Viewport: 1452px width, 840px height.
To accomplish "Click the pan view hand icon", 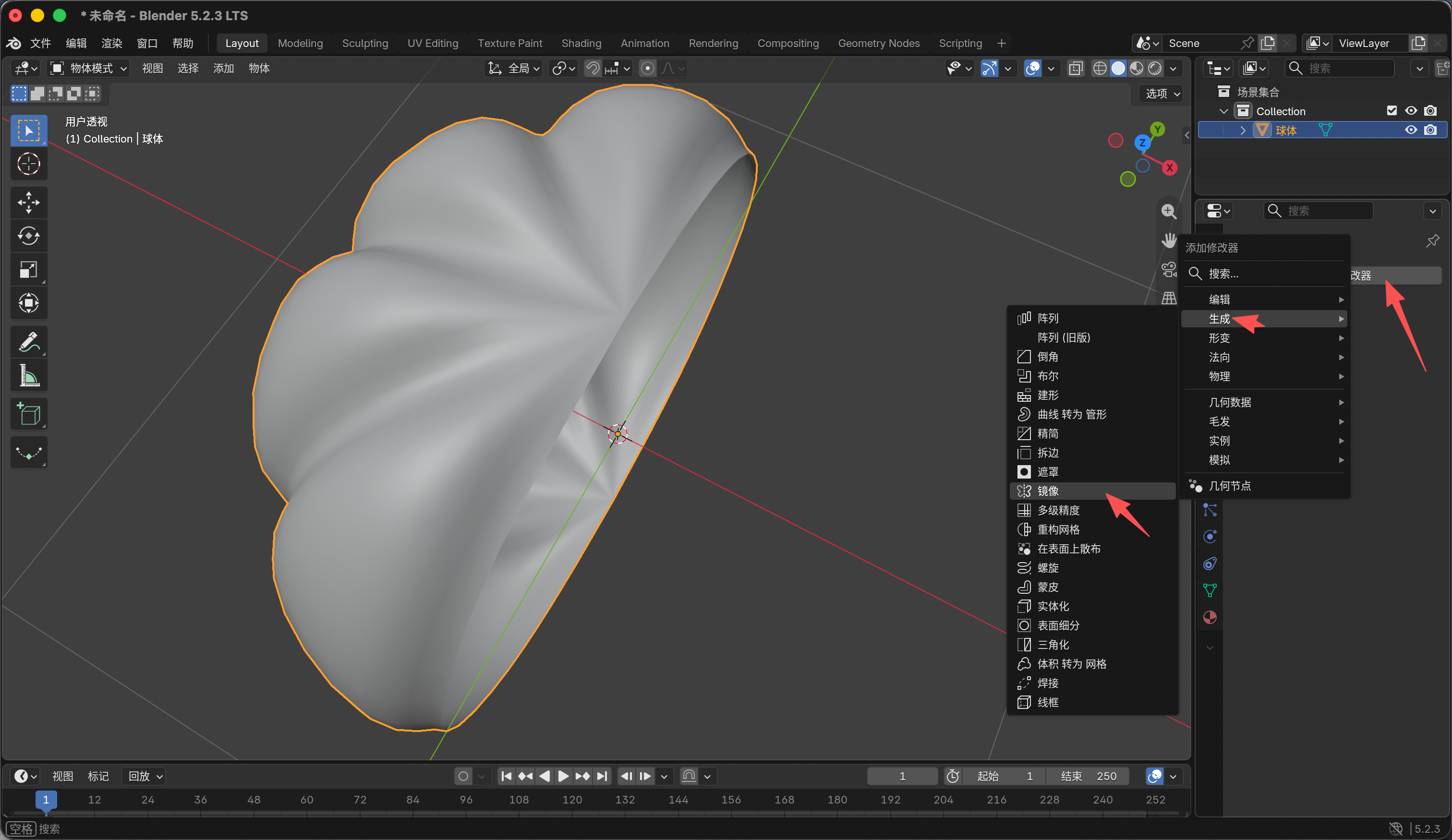I will (1169, 240).
